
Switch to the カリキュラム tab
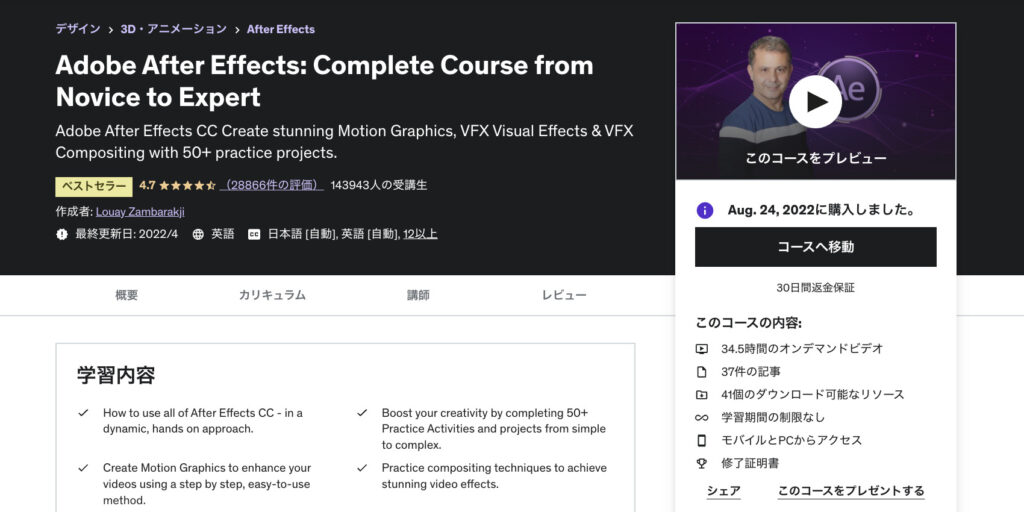(272, 295)
